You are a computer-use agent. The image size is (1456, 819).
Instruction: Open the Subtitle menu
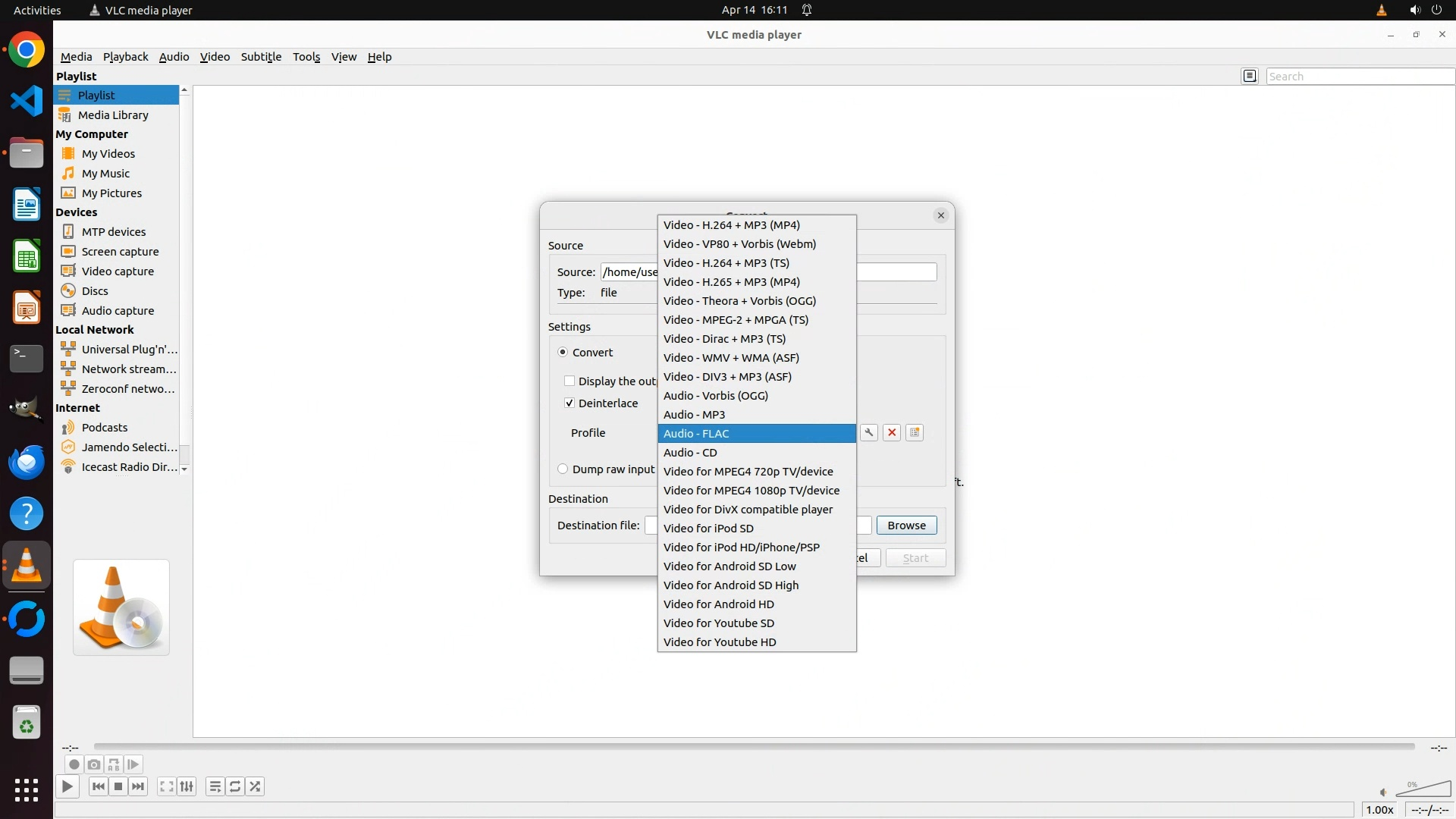[x=261, y=56]
